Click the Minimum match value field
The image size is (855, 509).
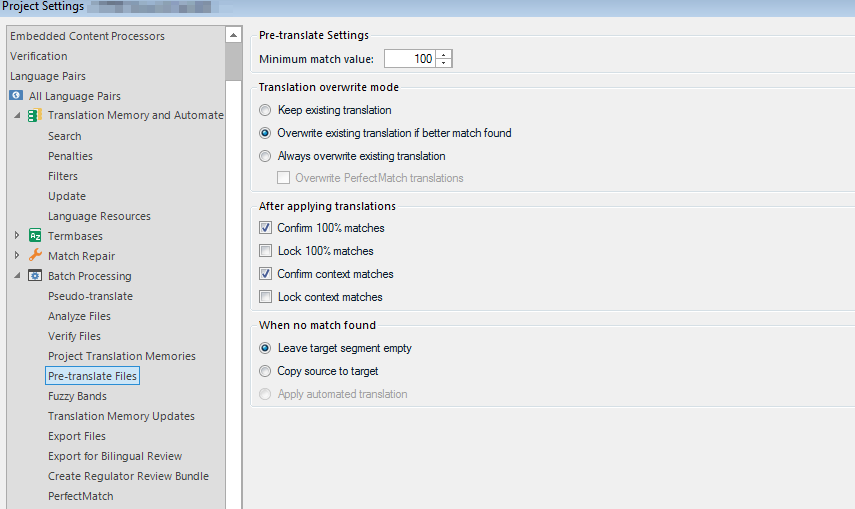click(410, 59)
